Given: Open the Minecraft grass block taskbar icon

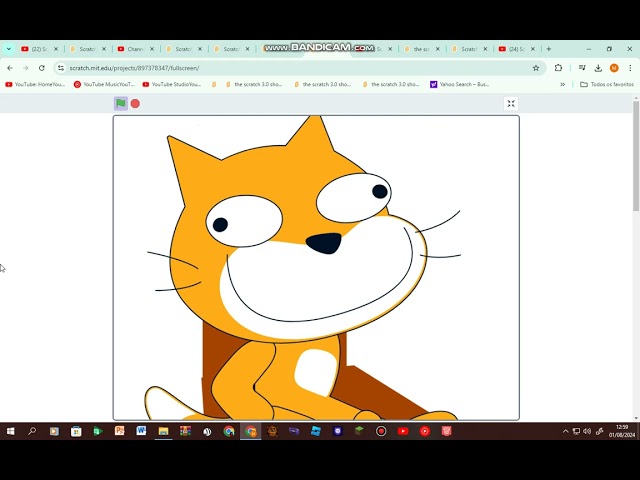Looking at the screenshot, I should coord(359,431).
